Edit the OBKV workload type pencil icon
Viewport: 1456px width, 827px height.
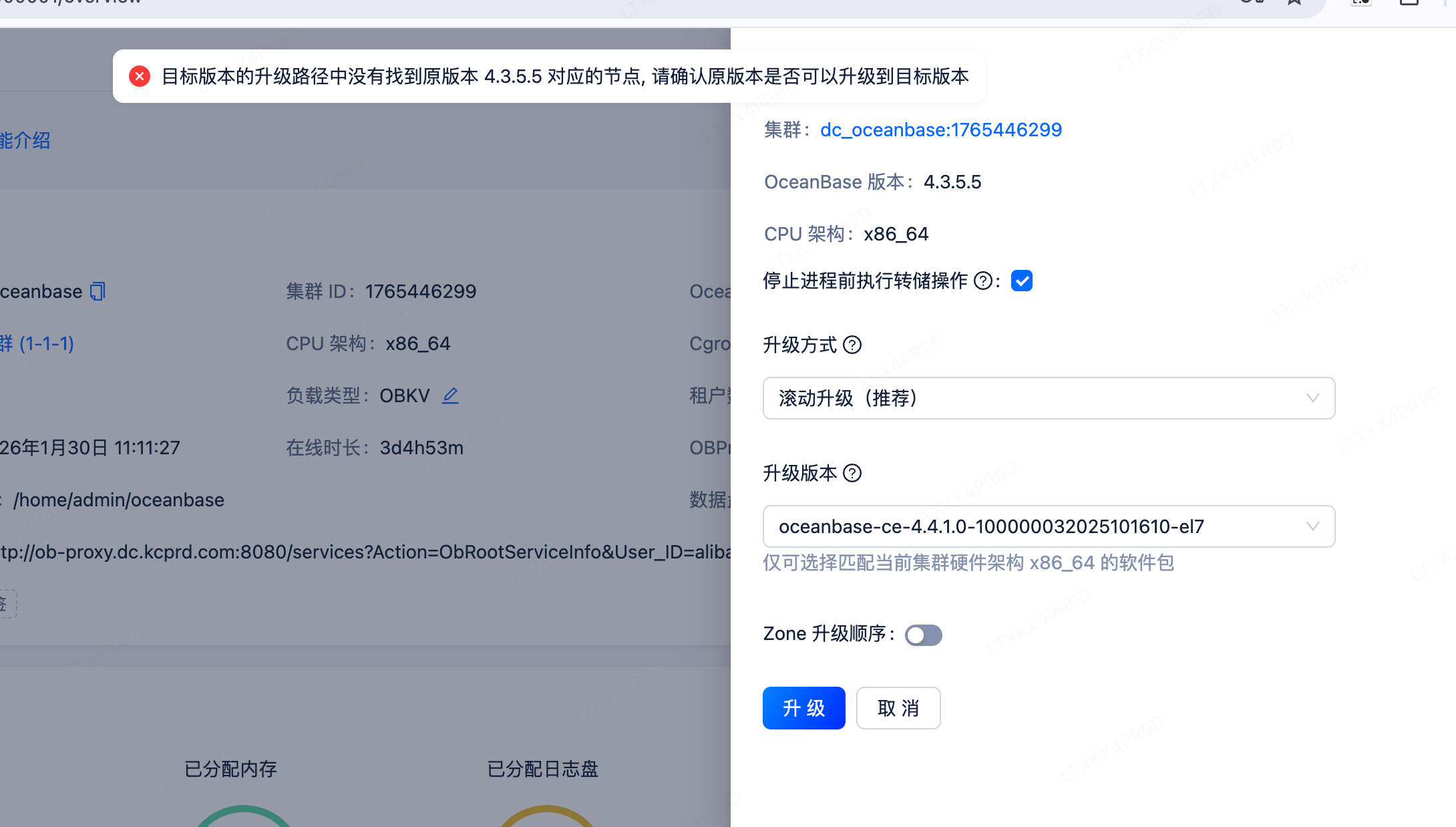click(x=450, y=395)
